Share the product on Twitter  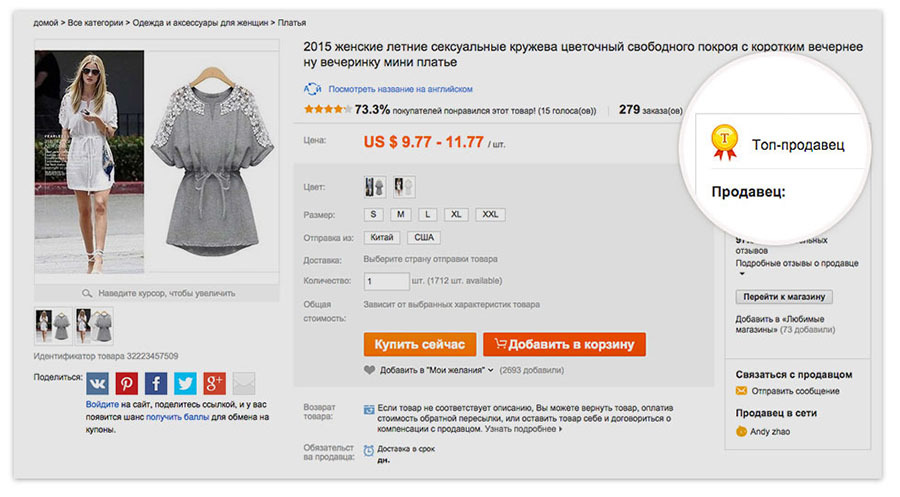tap(185, 384)
